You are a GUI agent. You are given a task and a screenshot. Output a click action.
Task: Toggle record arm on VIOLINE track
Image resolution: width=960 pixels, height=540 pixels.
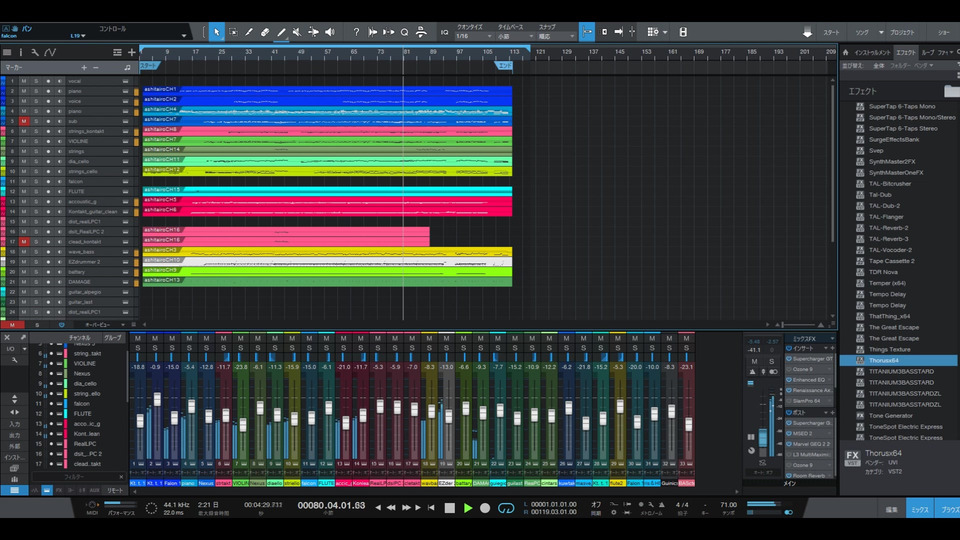click(x=47, y=141)
